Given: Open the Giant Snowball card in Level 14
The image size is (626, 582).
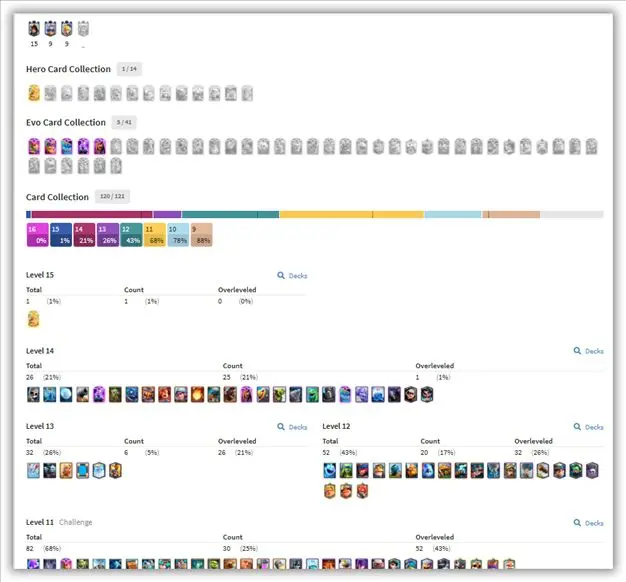Looking at the screenshot, I should [x=66, y=394].
